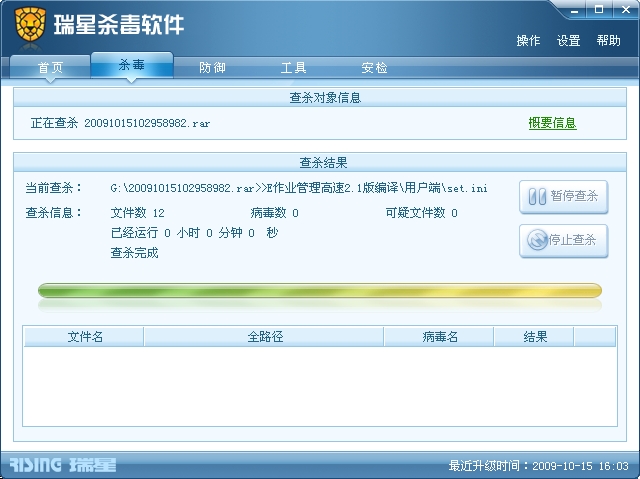Minimize the Rising antivirus window
Image resolution: width=640 pixels, height=479 pixels.
pos(575,10)
